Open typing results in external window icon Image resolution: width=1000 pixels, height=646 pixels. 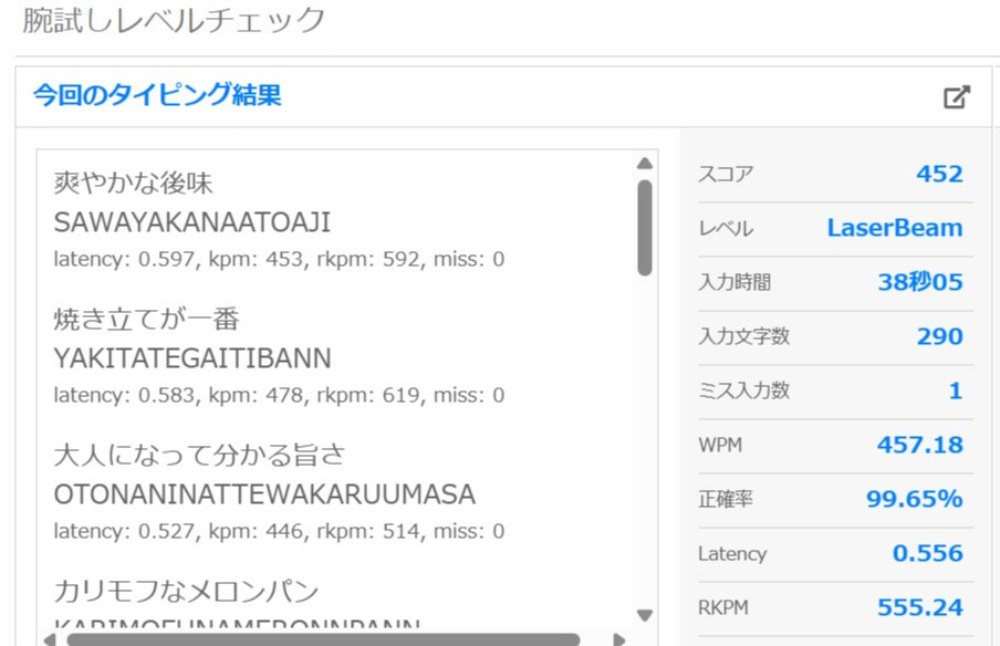click(x=957, y=97)
